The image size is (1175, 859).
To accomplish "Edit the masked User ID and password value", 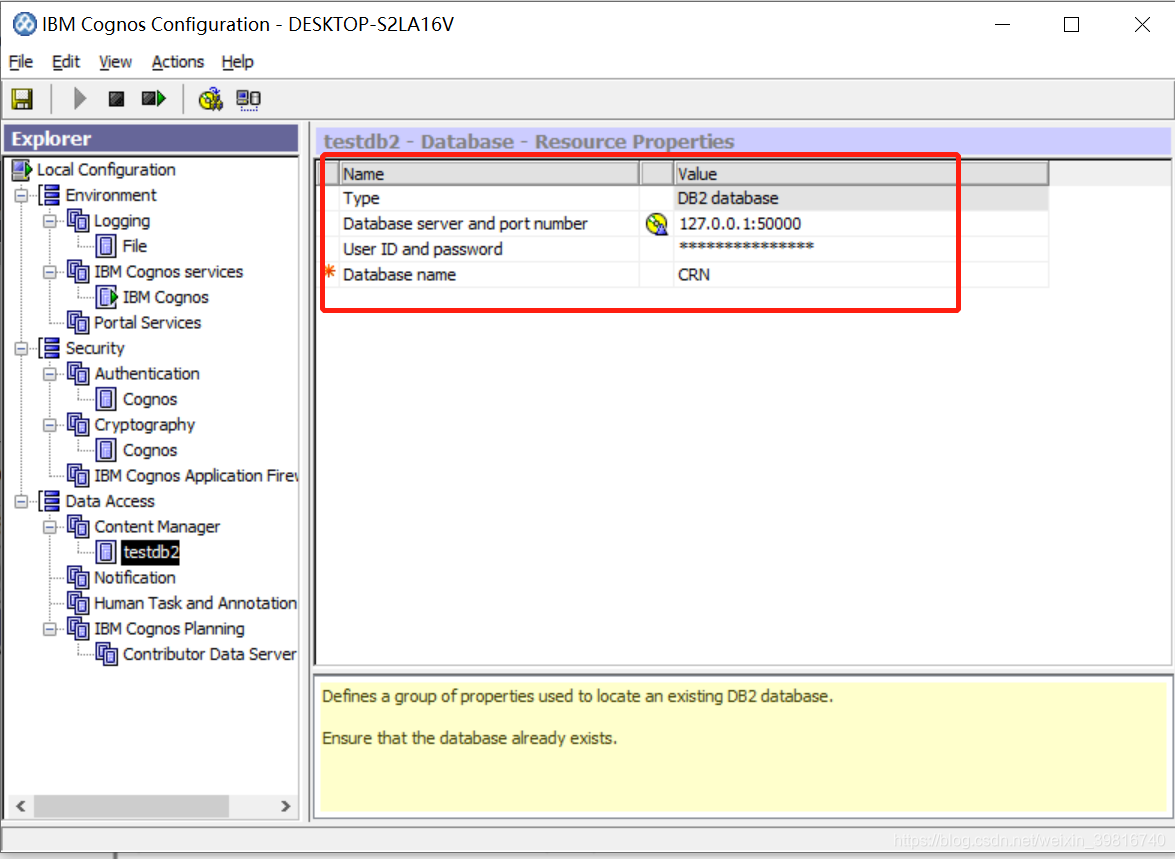I will click(x=861, y=249).
